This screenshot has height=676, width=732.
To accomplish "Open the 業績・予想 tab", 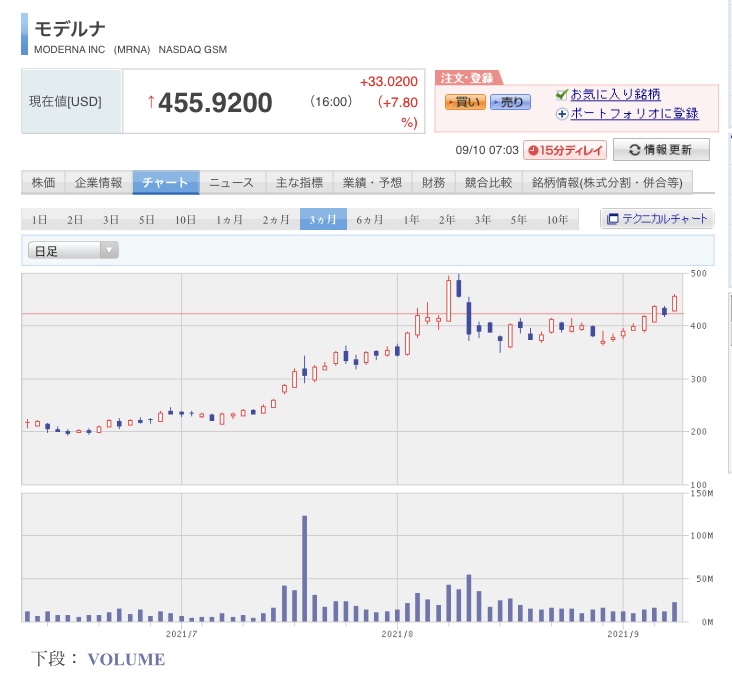I will click(372, 183).
